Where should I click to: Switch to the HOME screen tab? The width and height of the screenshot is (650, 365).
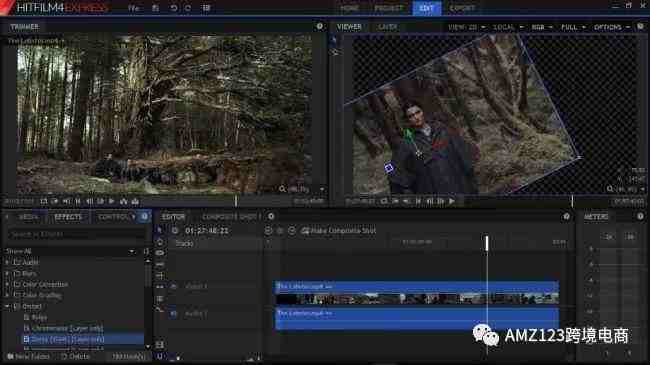[x=349, y=8]
